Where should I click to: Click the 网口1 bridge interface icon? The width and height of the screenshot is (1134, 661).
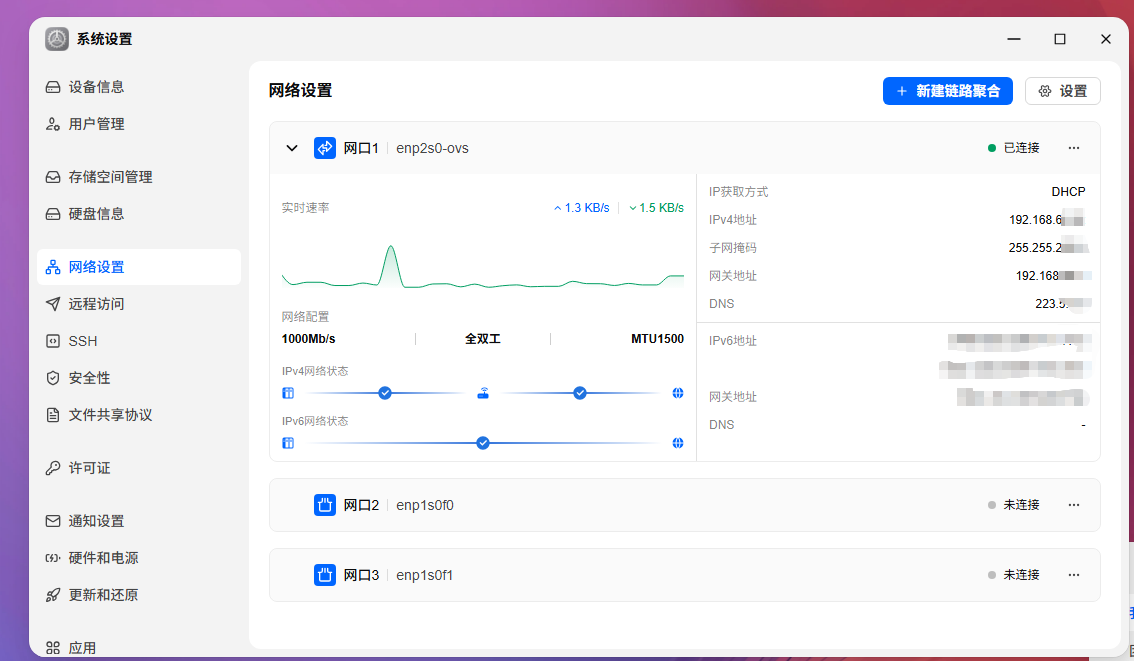(325, 148)
